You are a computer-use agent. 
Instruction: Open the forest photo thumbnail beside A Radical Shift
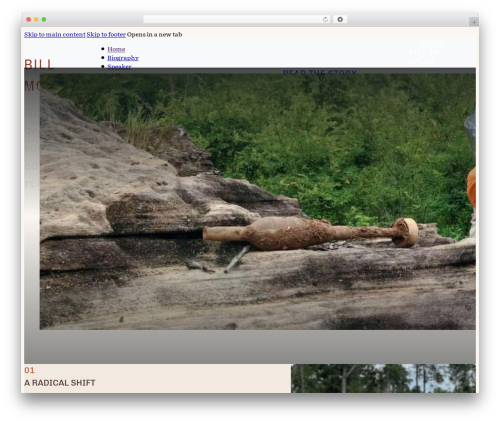pos(383,378)
